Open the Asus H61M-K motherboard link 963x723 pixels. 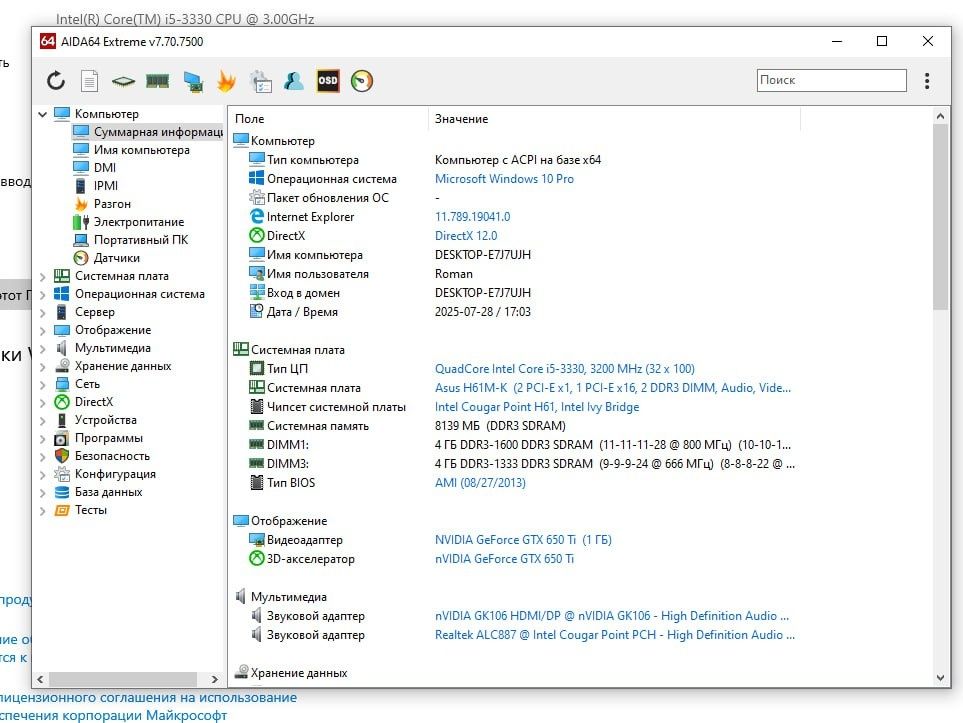(x=613, y=388)
